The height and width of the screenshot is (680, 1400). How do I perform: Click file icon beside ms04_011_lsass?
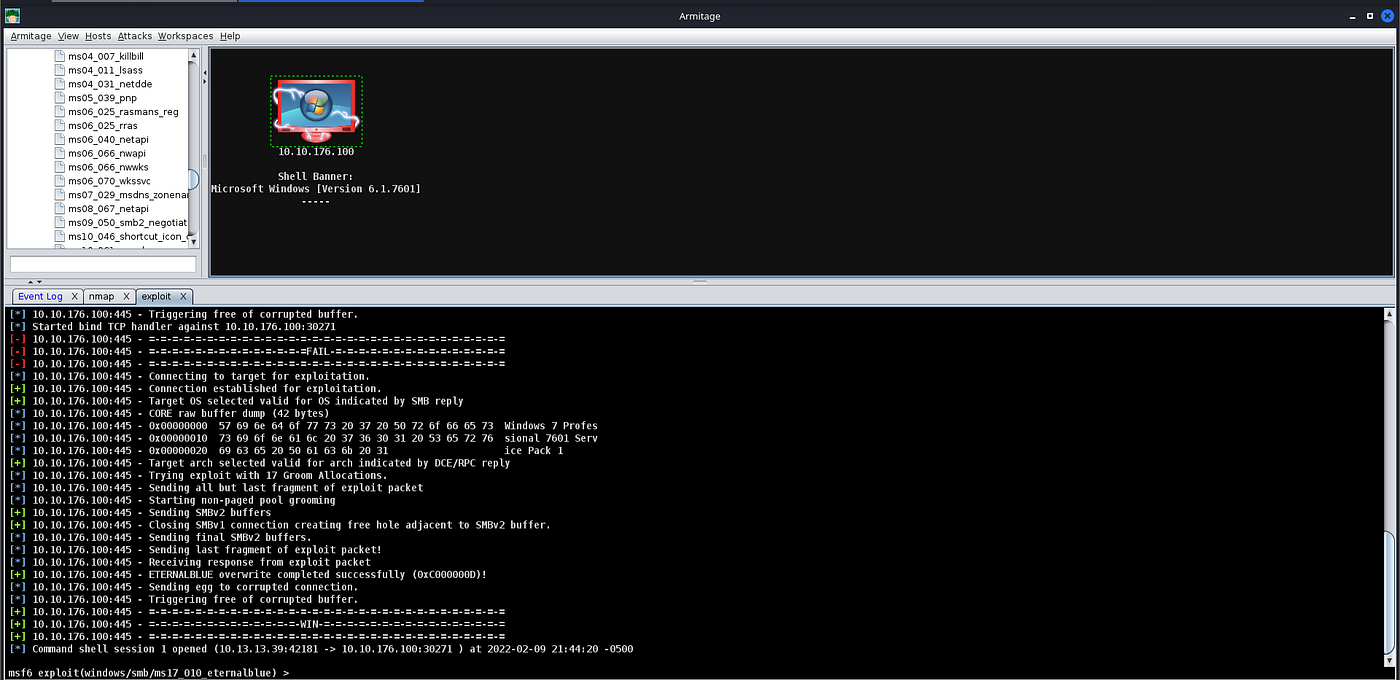(60, 70)
